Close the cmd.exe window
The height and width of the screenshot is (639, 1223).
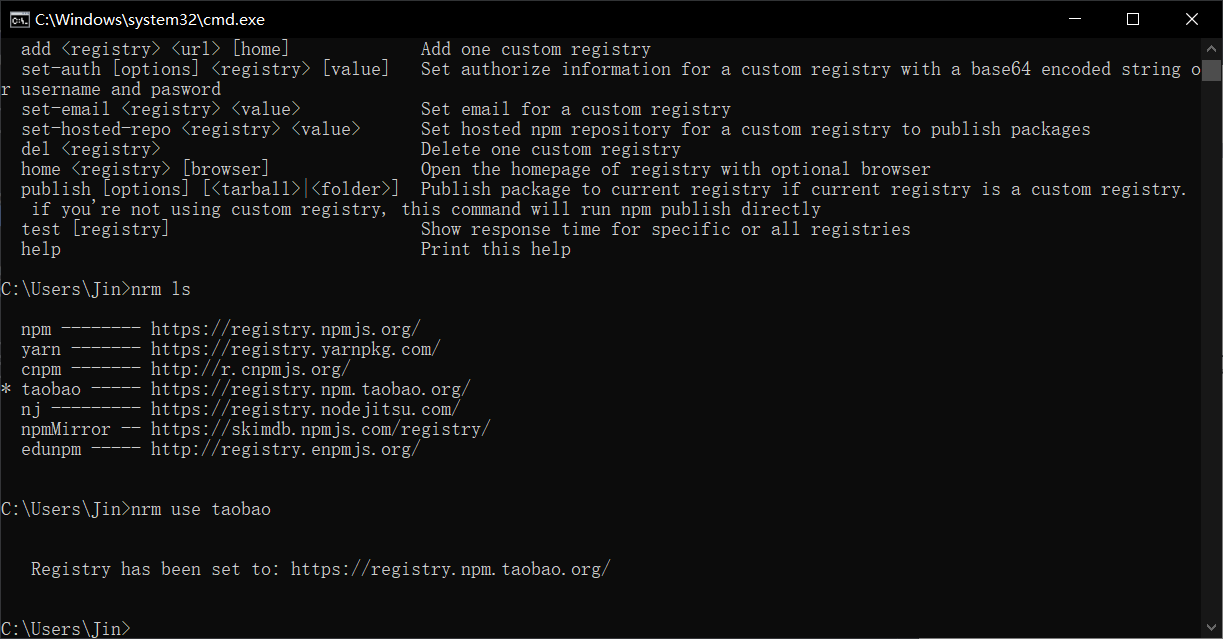(1191, 19)
